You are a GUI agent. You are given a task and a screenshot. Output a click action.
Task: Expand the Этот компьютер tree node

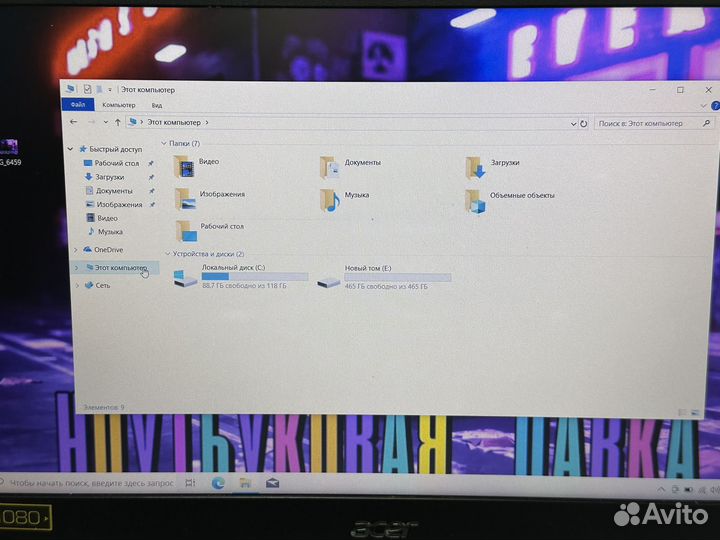click(76, 267)
